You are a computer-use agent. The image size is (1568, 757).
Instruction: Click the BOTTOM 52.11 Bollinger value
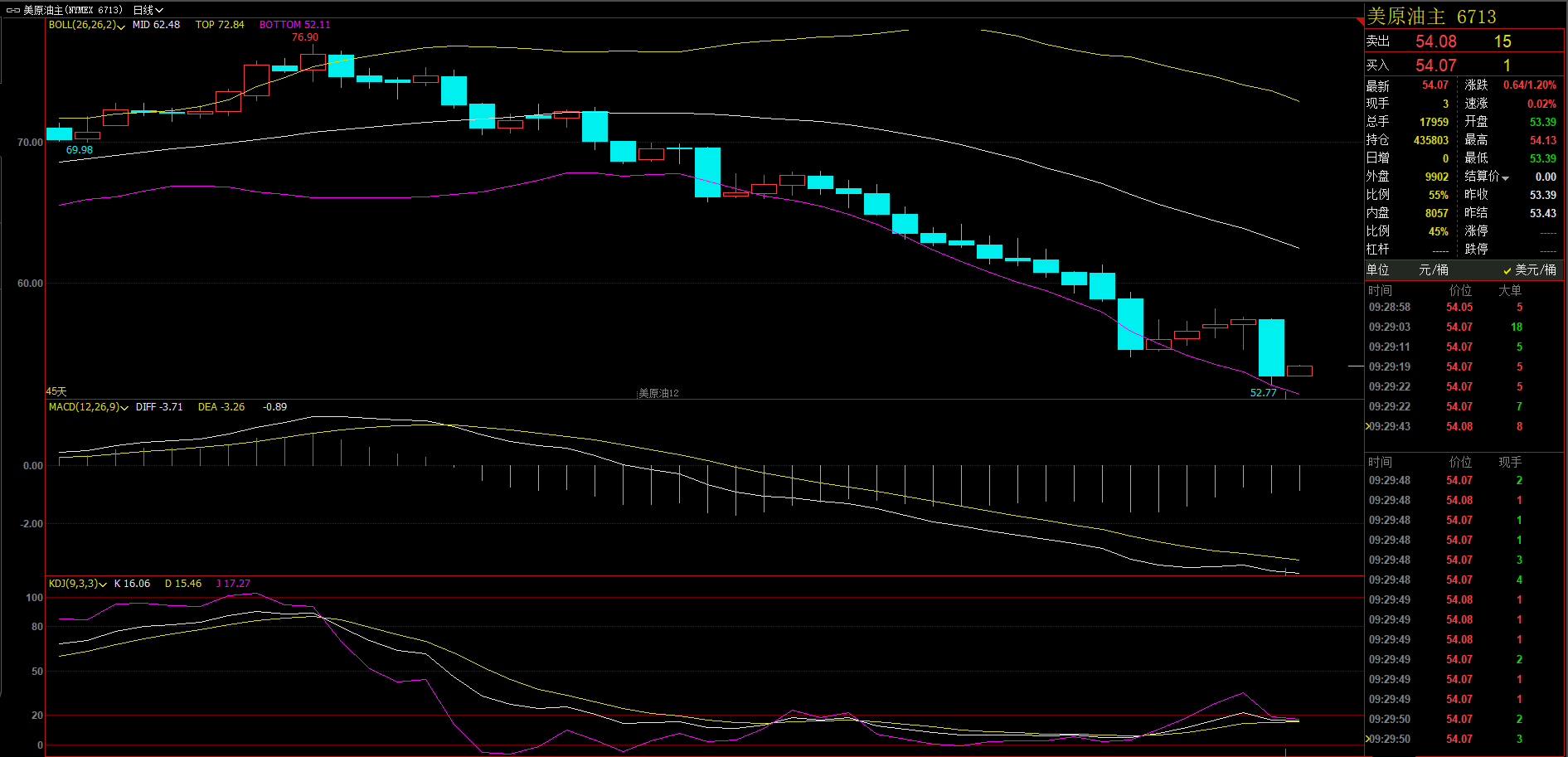294,25
